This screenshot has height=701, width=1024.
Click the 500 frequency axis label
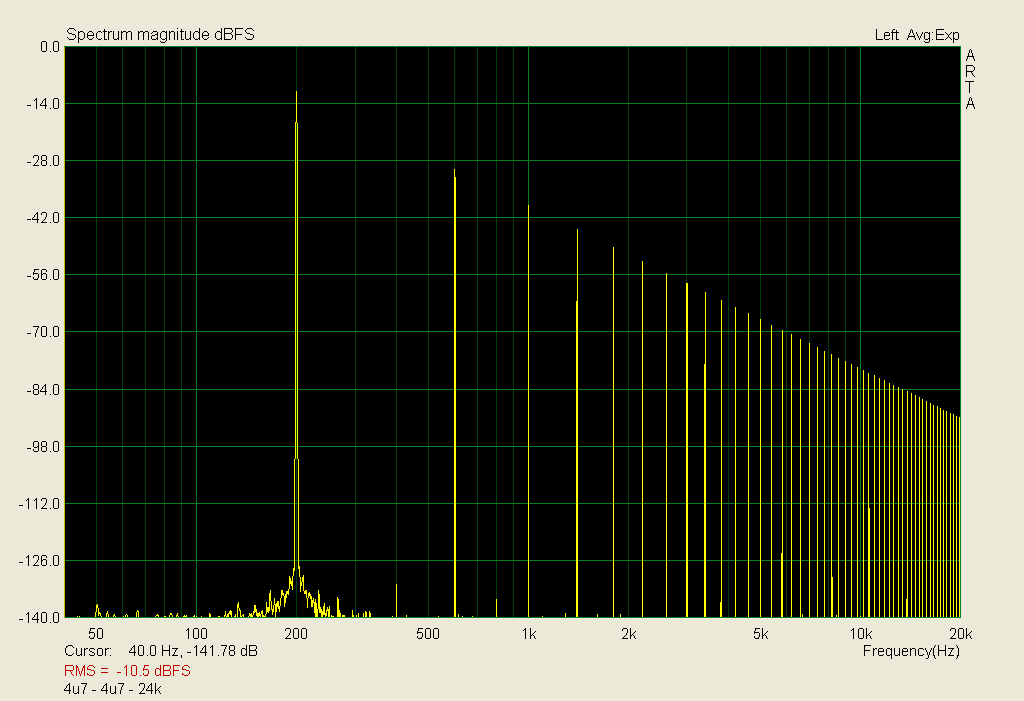[x=428, y=634]
